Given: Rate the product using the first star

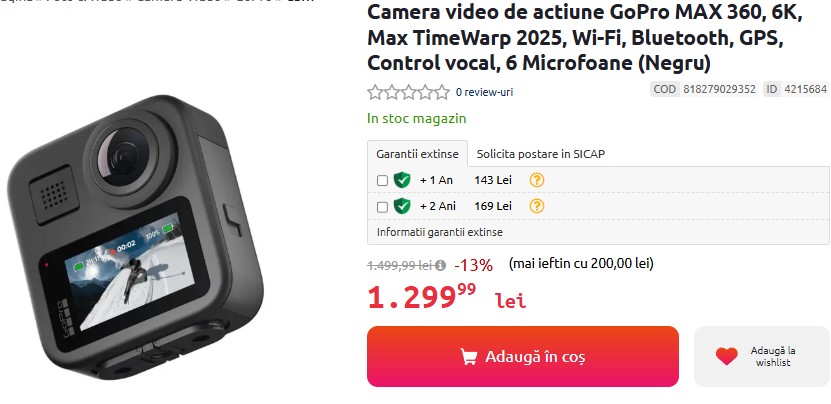Looking at the screenshot, I should (x=375, y=92).
